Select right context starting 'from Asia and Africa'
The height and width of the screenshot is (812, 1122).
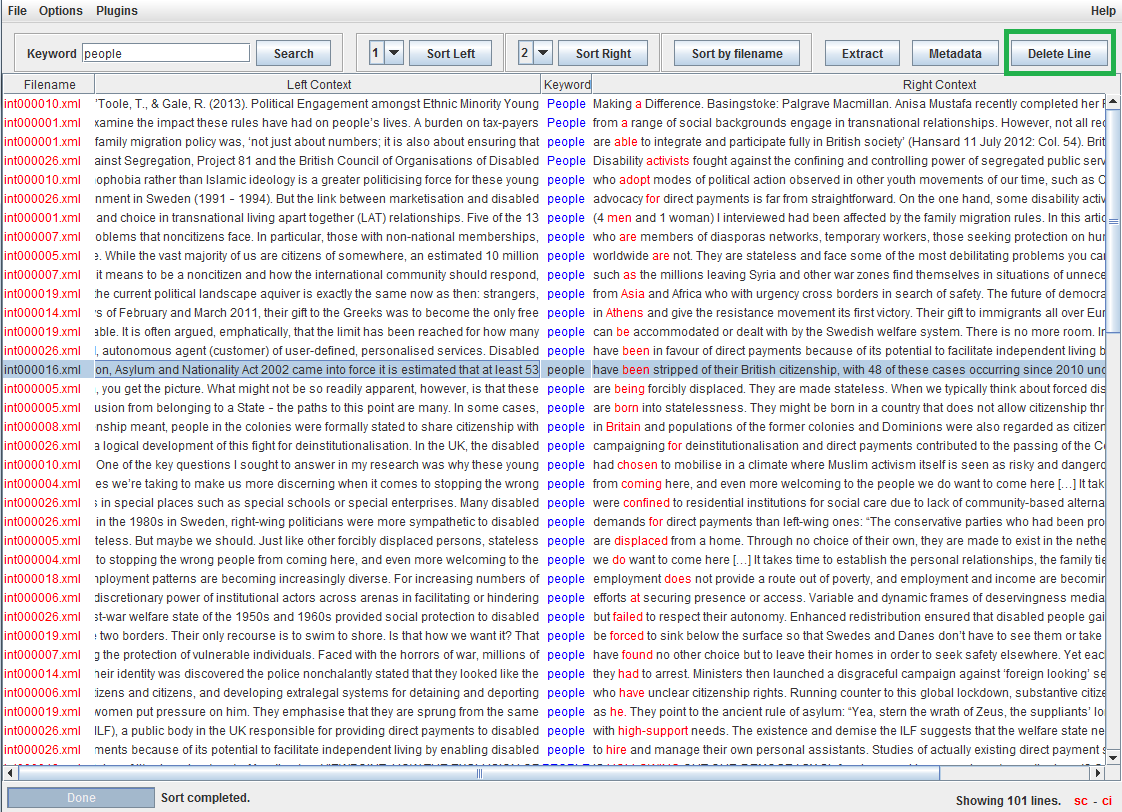(x=849, y=294)
